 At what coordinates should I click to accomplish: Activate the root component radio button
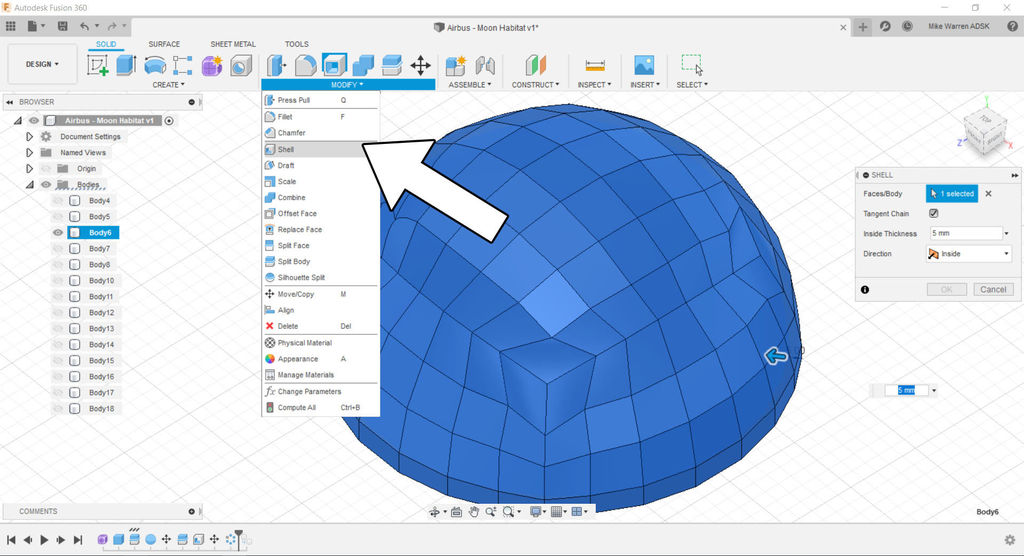pyautogui.click(x=169, y=121)
